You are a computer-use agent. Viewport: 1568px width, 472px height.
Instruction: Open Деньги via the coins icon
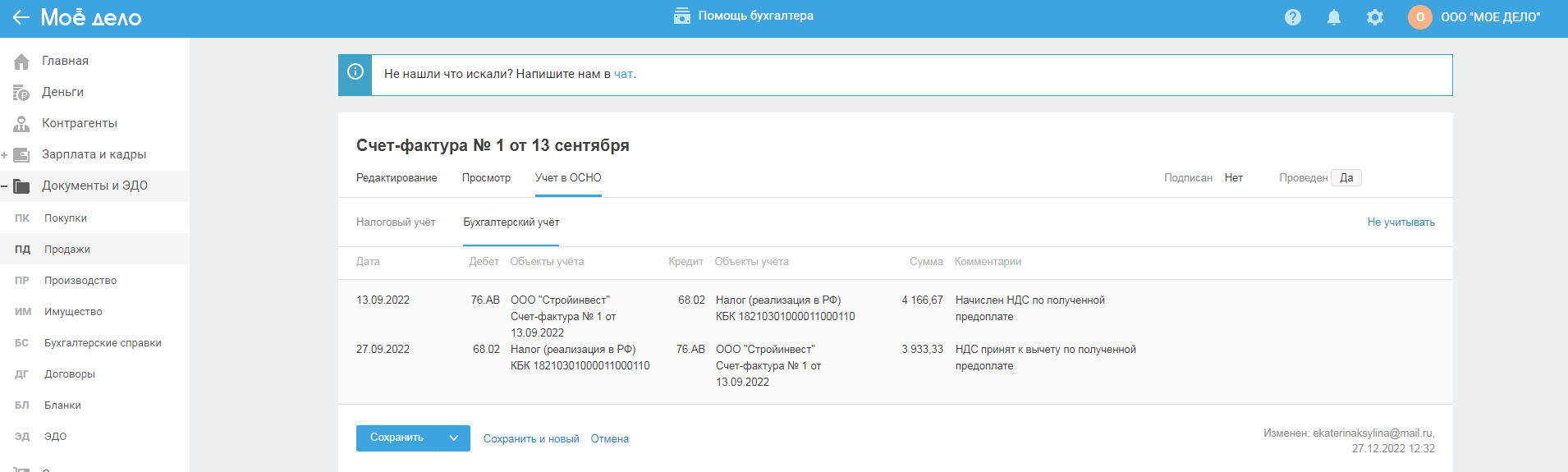[21, 93]
